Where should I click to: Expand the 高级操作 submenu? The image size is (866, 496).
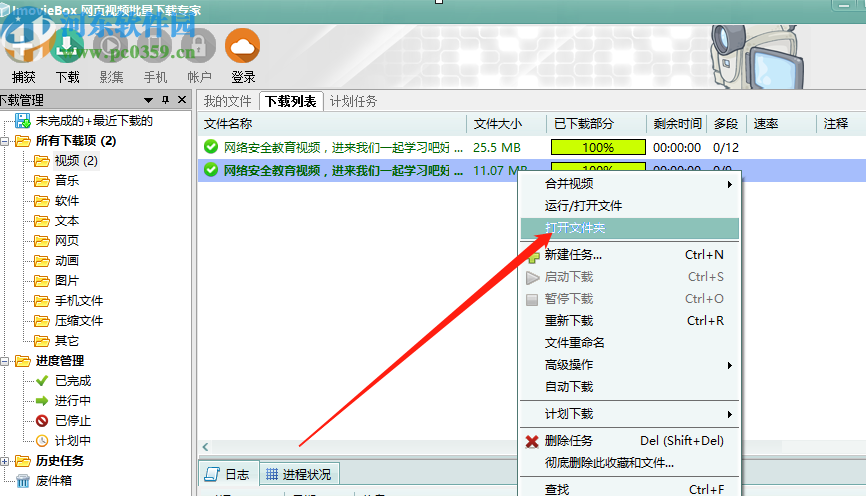[x=630, y=365]
